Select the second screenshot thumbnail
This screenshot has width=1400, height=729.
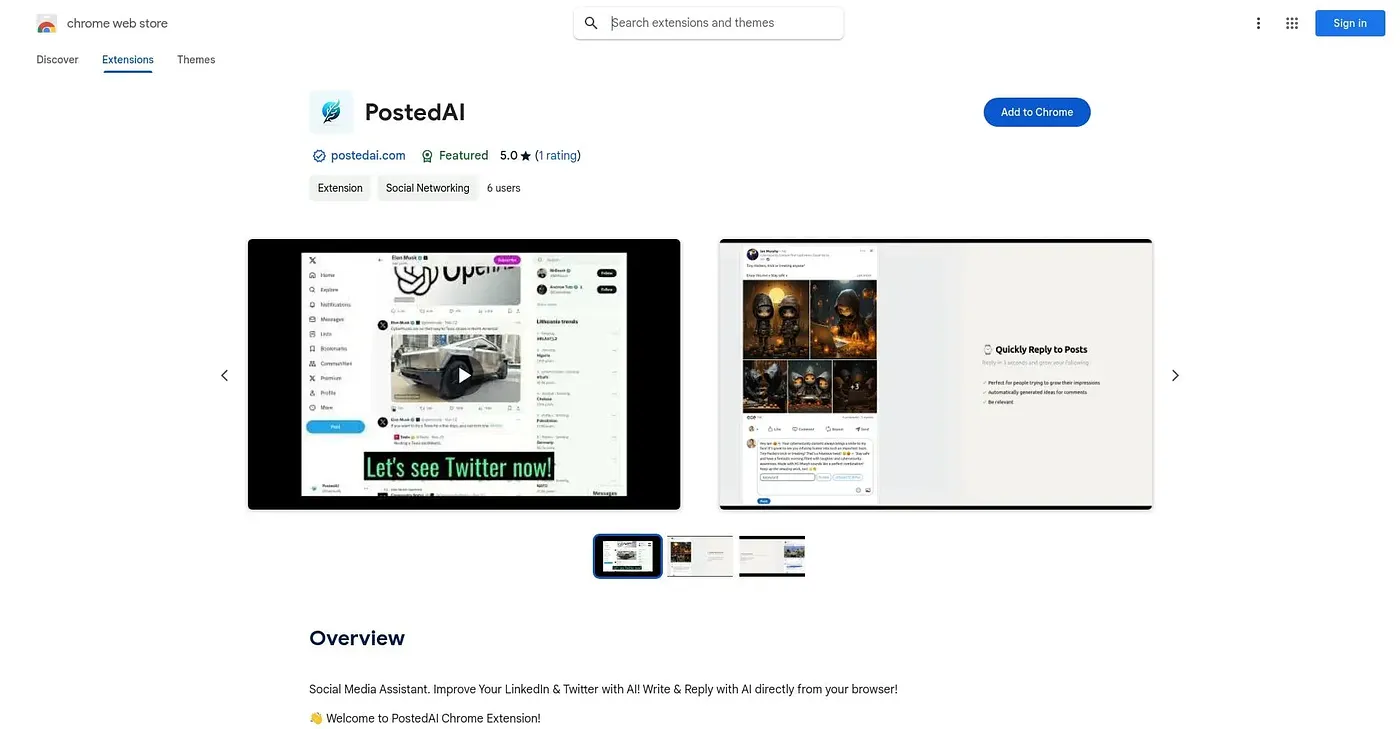pyautogui.click(x=700, y=556)
